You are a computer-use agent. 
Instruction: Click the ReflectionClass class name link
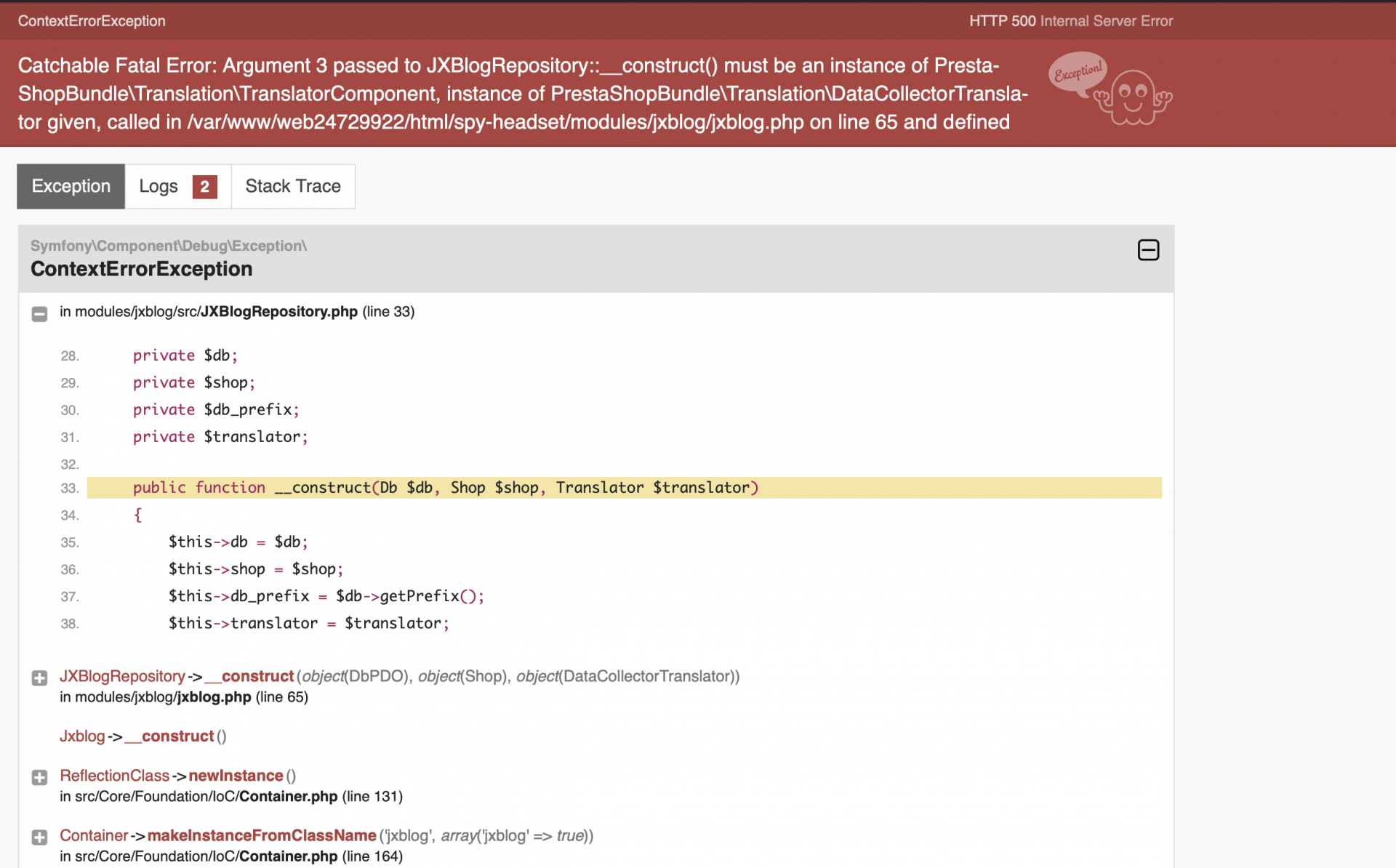[x=114, y=776]
